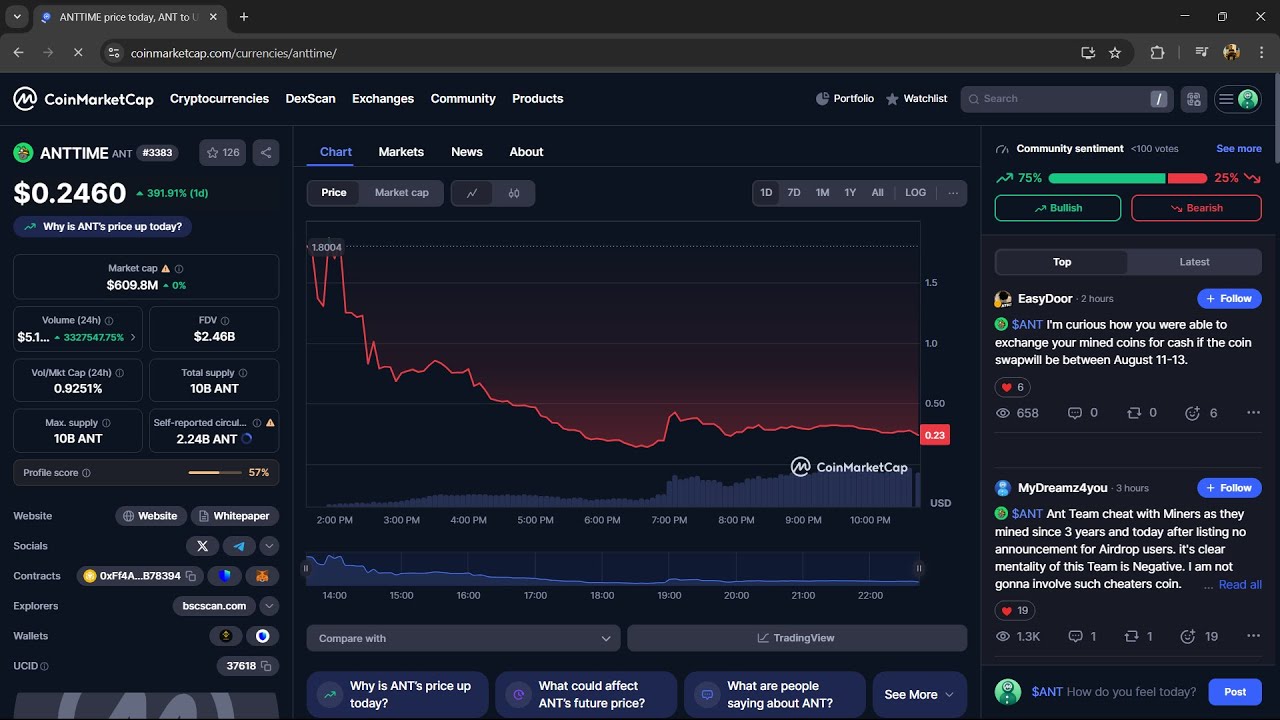The height and width of the screenshot is (720, 1280).
Task: Click the right handle of chart range slider
Action: click(x=918, y=569)
